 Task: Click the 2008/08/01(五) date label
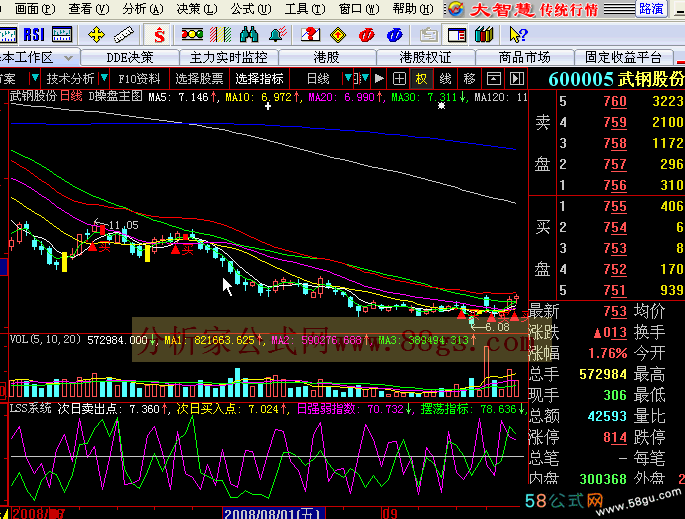274,513
